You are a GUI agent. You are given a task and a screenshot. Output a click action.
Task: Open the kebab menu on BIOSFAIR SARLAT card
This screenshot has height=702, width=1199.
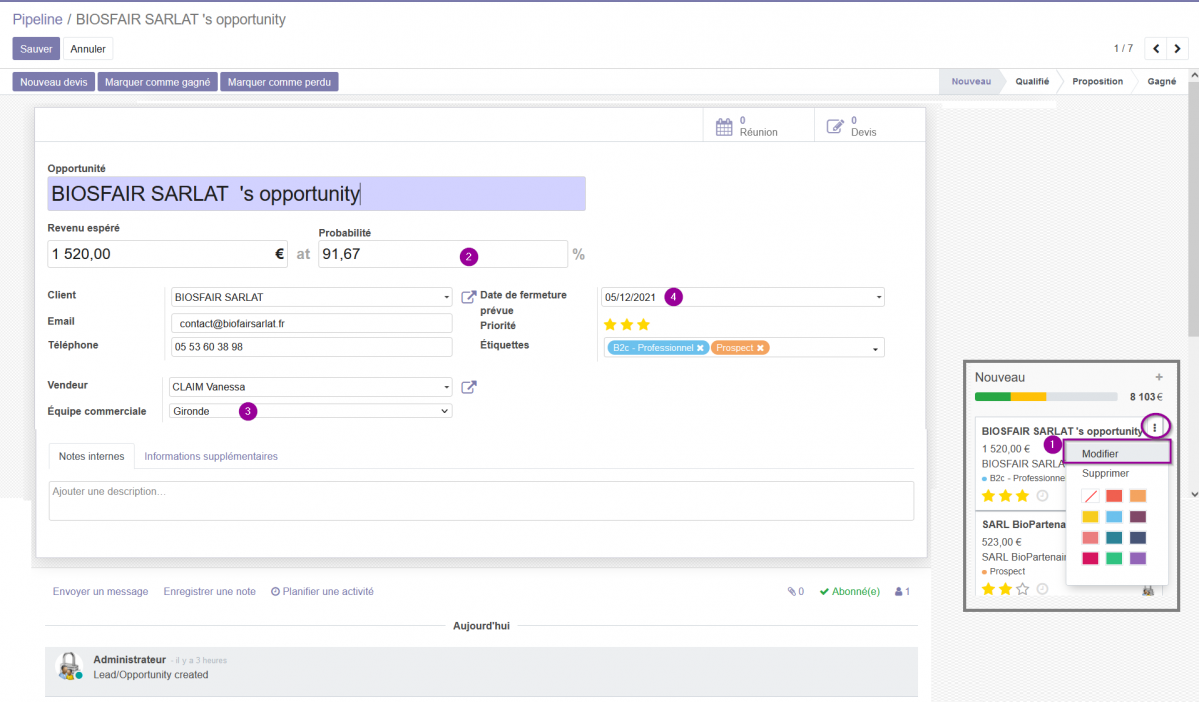click(1155, 427)
